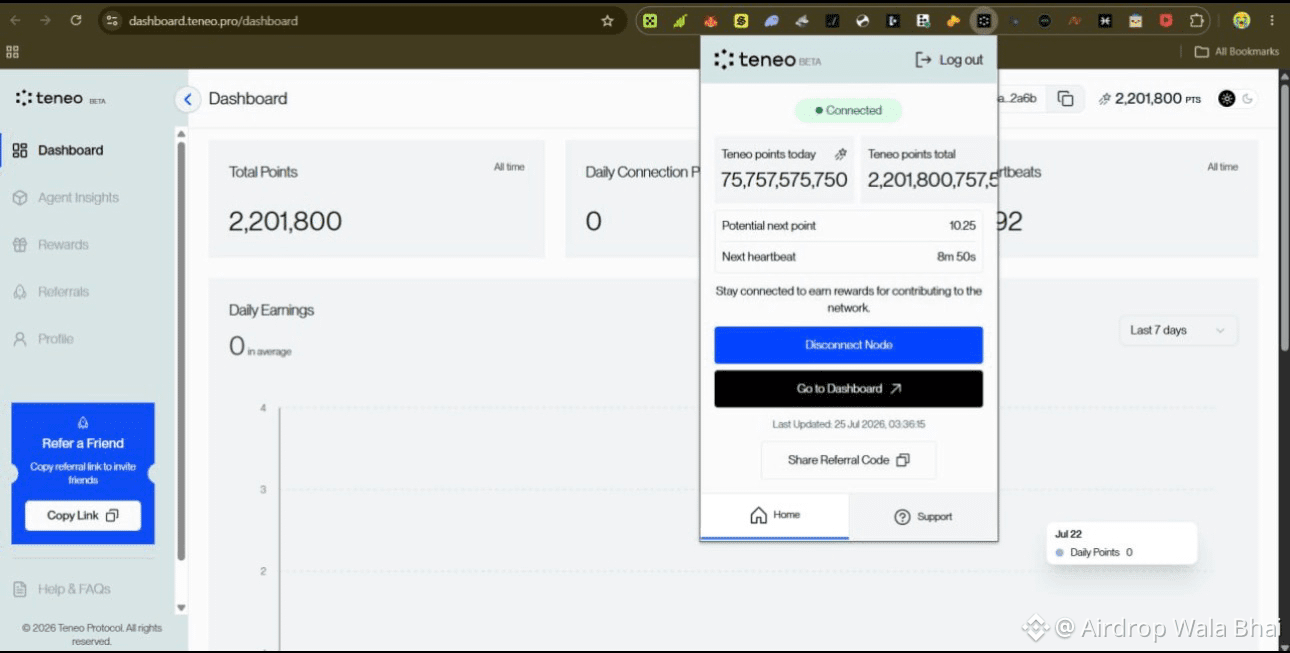Open the Teneo extension icon in toolbar
Viewport: 1290px width, 653px height.
point(984,20)
